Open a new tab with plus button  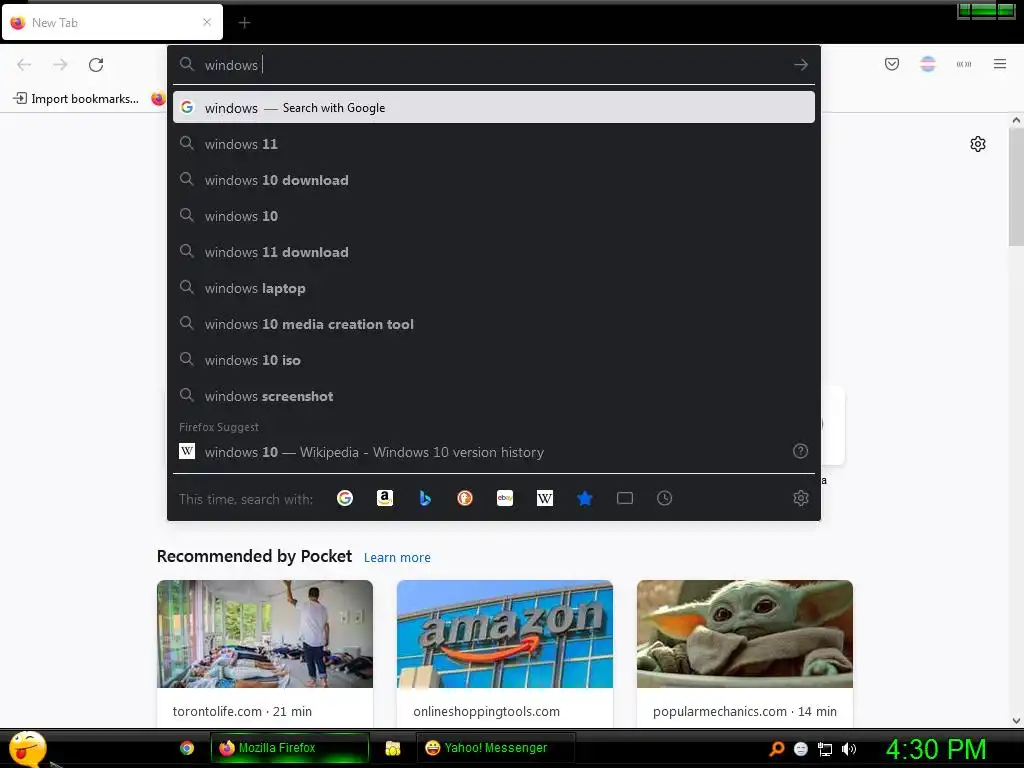[x=244, y=23]
